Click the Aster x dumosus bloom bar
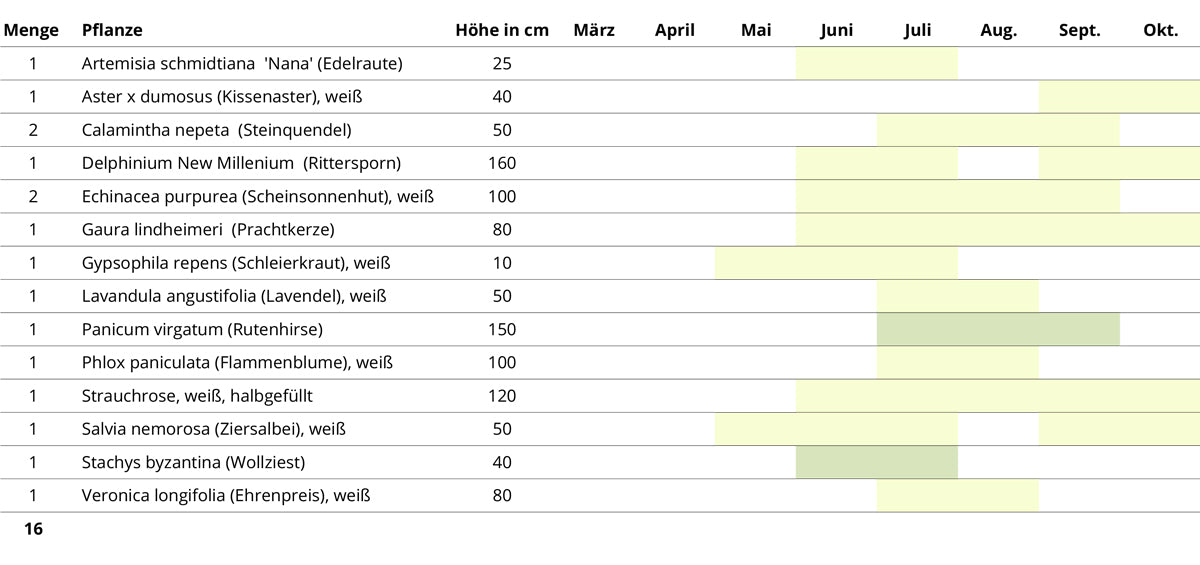 (1119, 97)
